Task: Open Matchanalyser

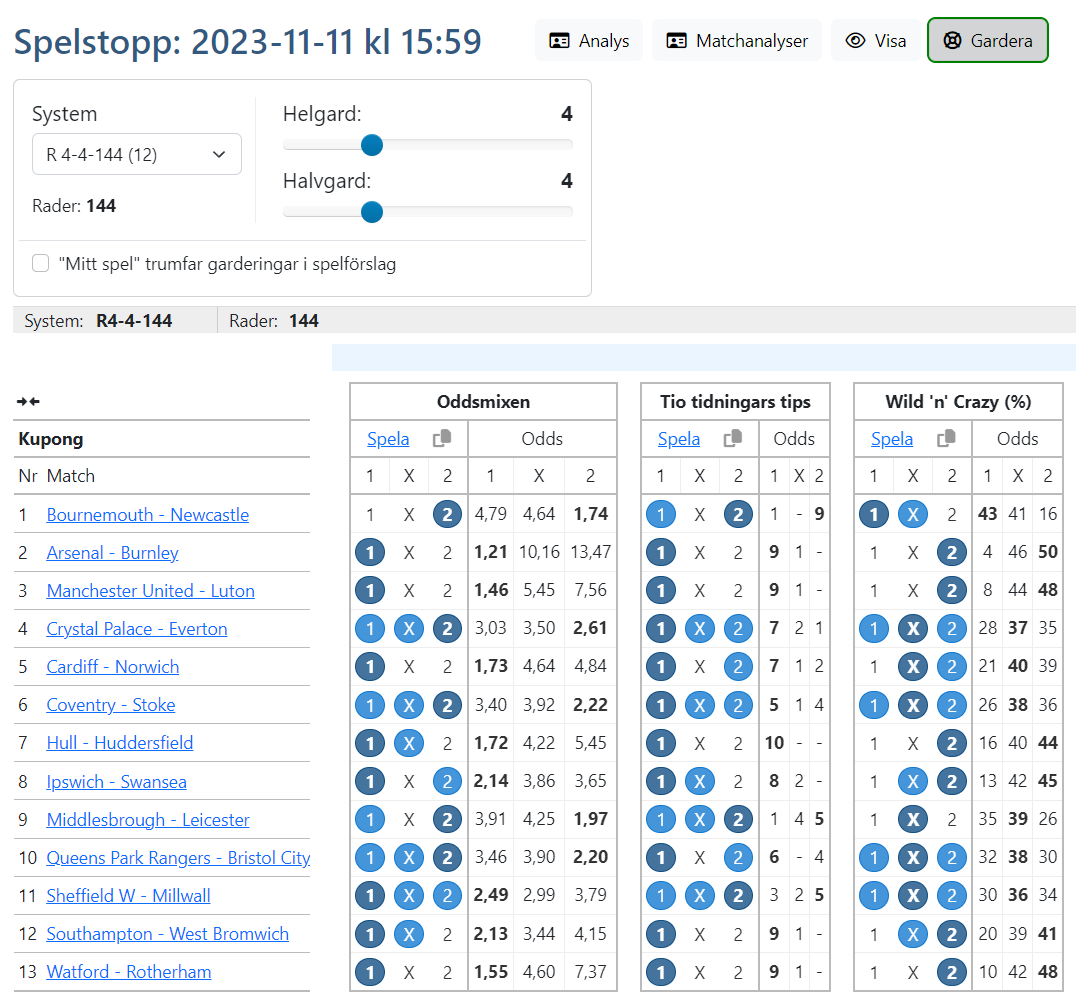Action: pyautogui.click(x=736, y=40)
